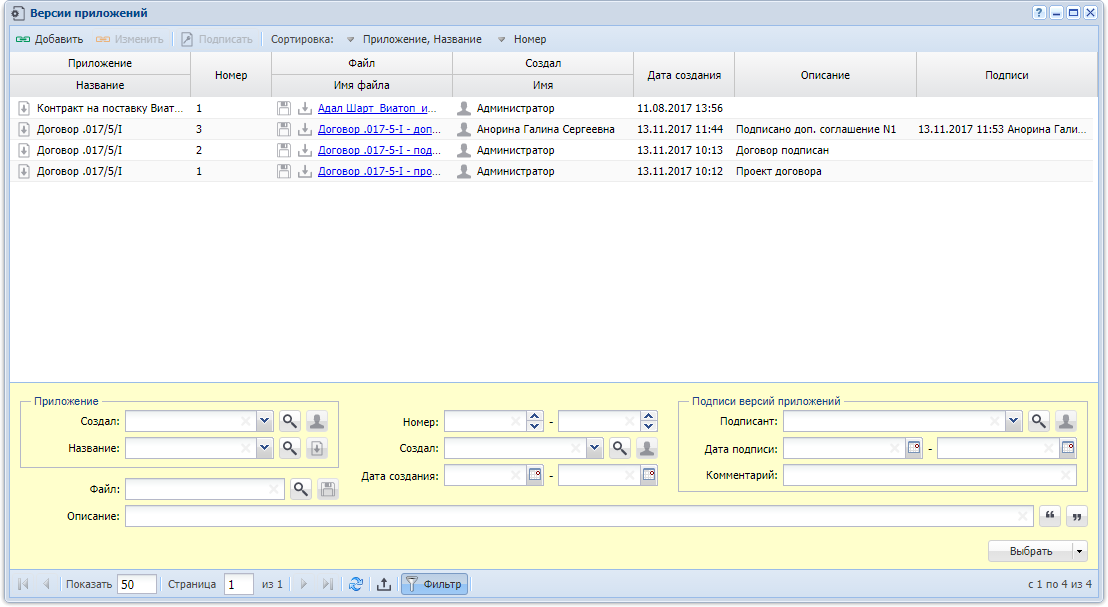Open the Выбрать button dropdown arrow
1108x607 pixels.
point(1080,551)
